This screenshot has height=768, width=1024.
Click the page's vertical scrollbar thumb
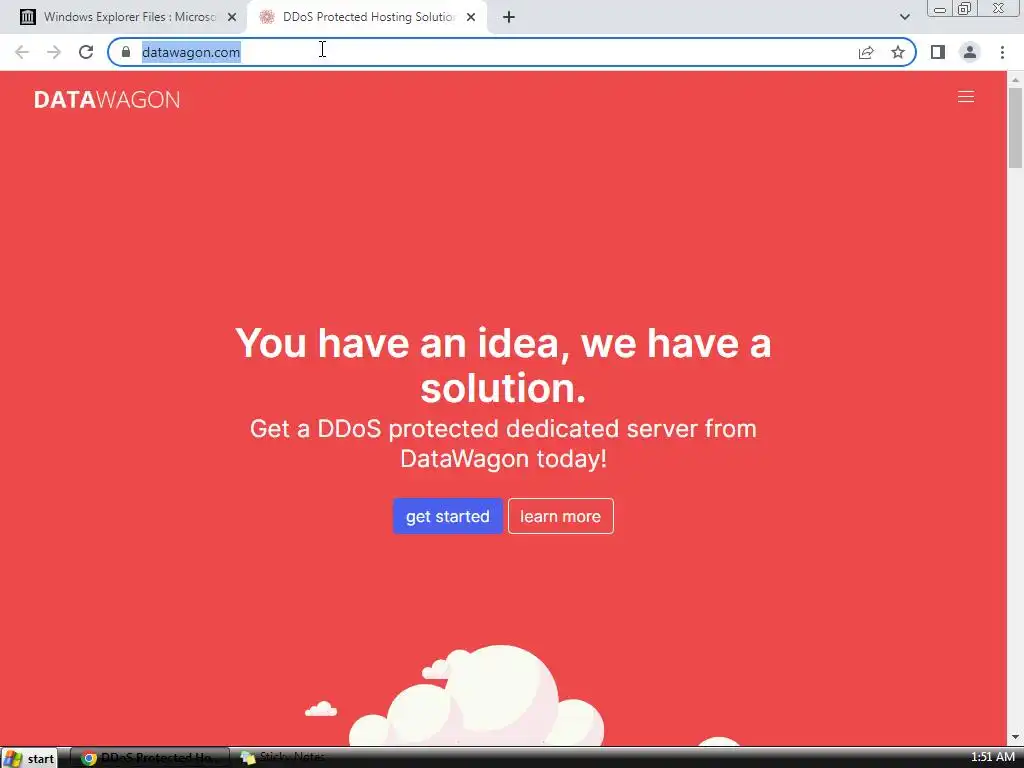click(1015, 128)
